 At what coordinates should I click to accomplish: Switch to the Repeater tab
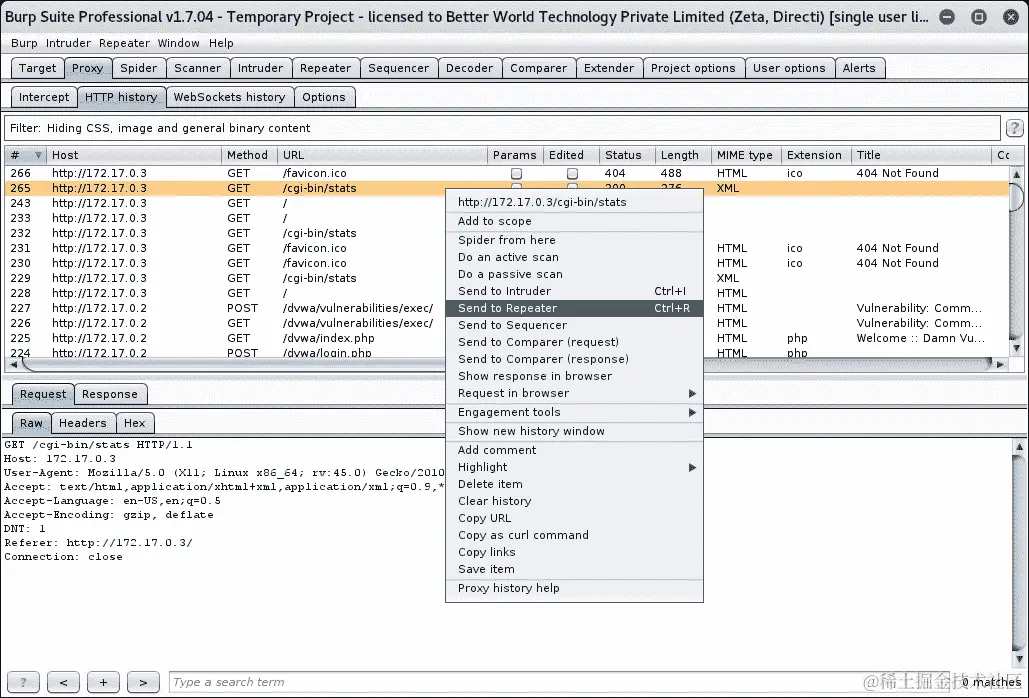[326, 68]
